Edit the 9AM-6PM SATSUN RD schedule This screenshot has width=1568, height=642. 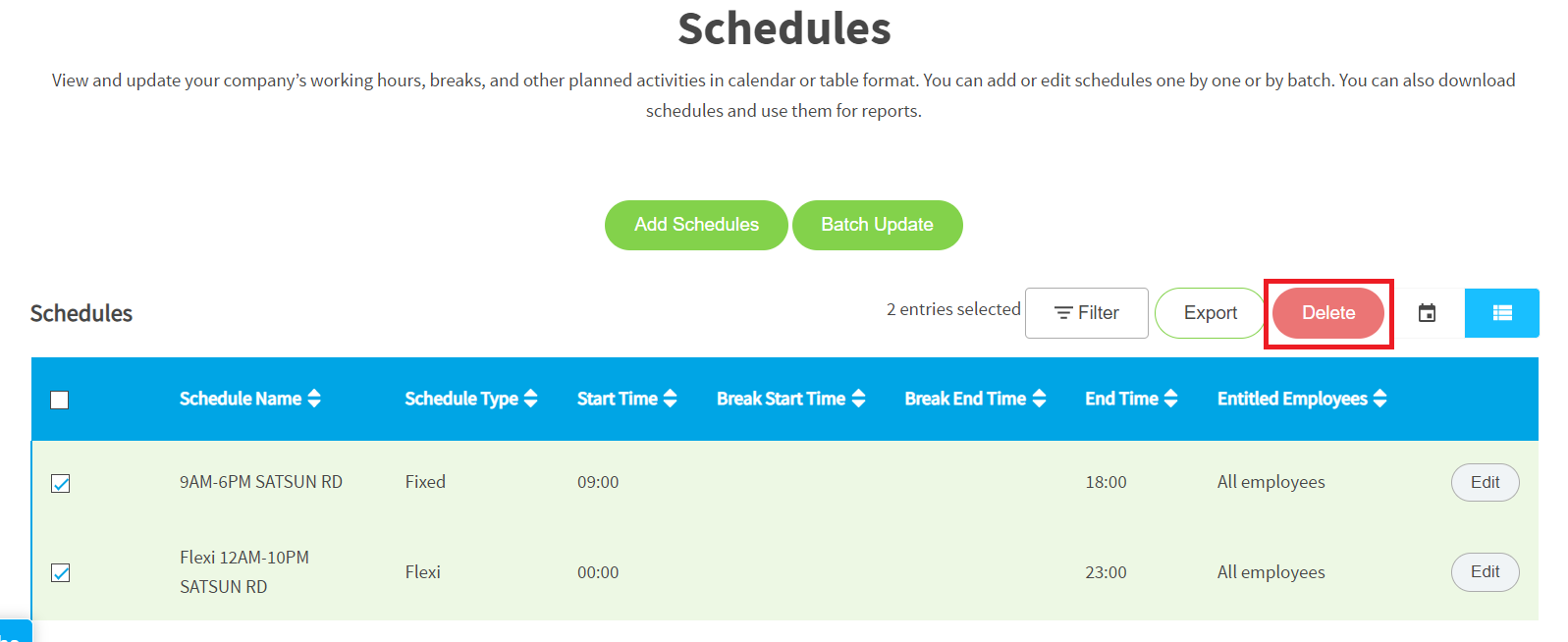coord(1485,482)
